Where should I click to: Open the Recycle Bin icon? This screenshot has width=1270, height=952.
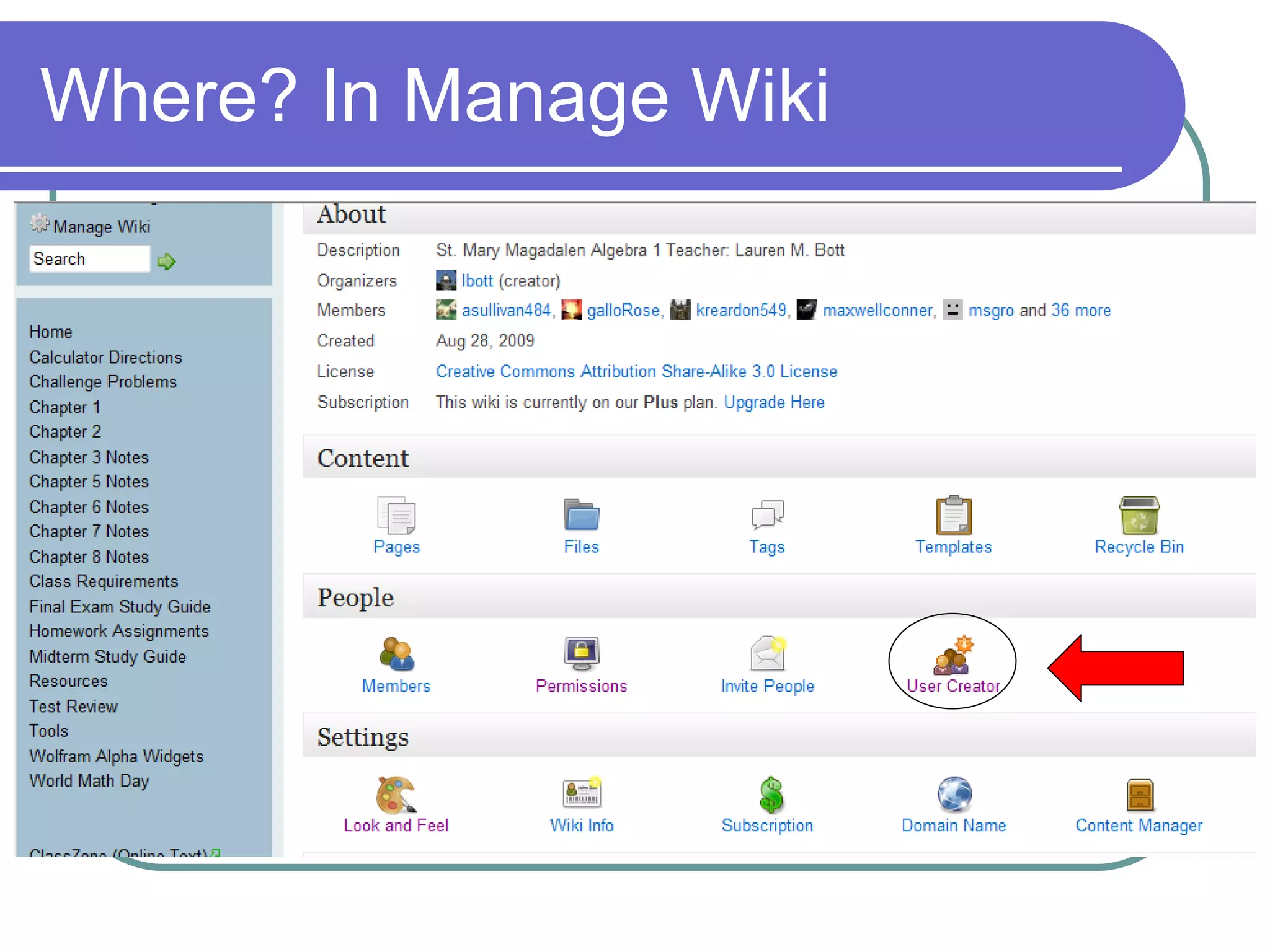pos(1139,515)
